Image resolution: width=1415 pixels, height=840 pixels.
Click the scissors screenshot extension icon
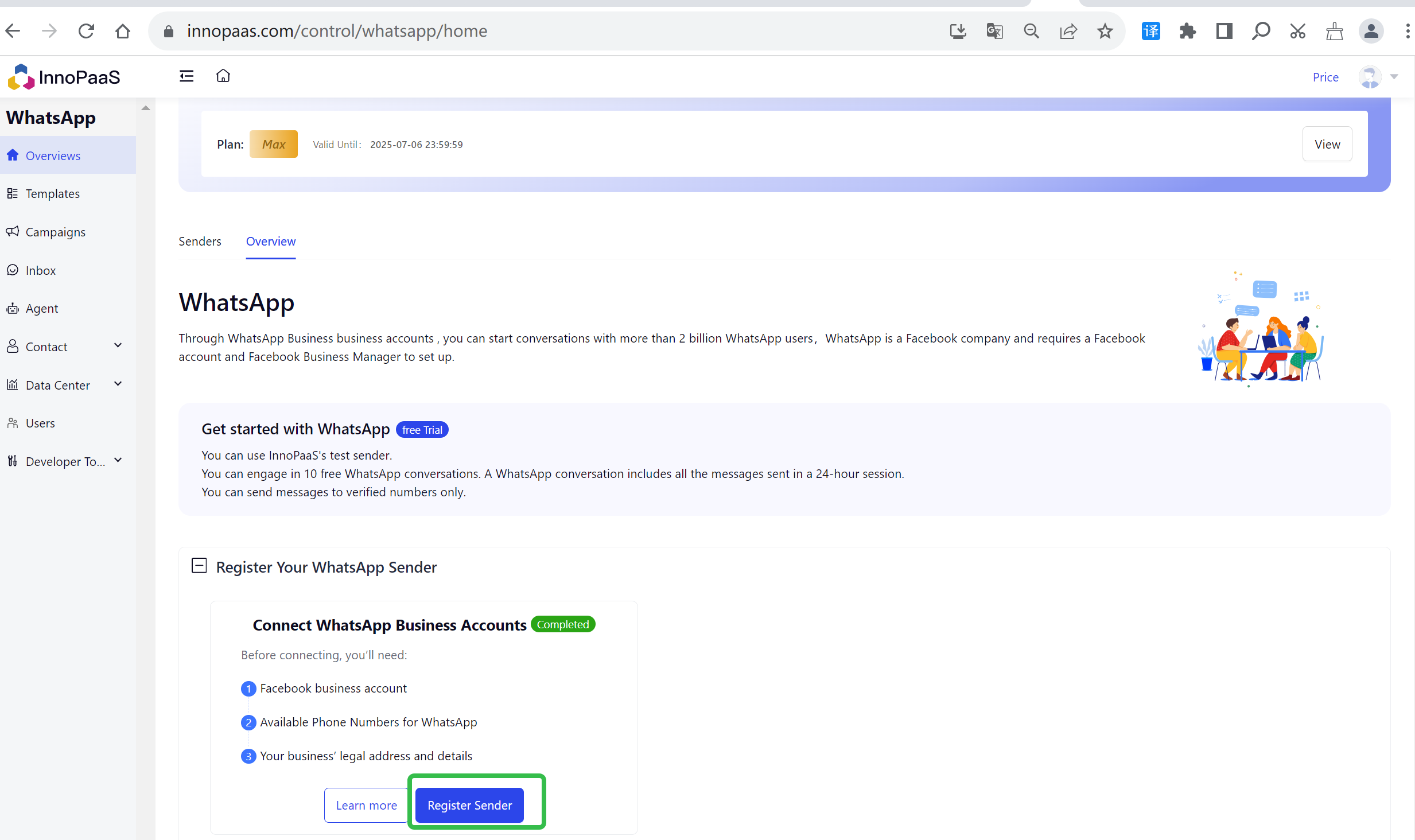(1297, 31)
